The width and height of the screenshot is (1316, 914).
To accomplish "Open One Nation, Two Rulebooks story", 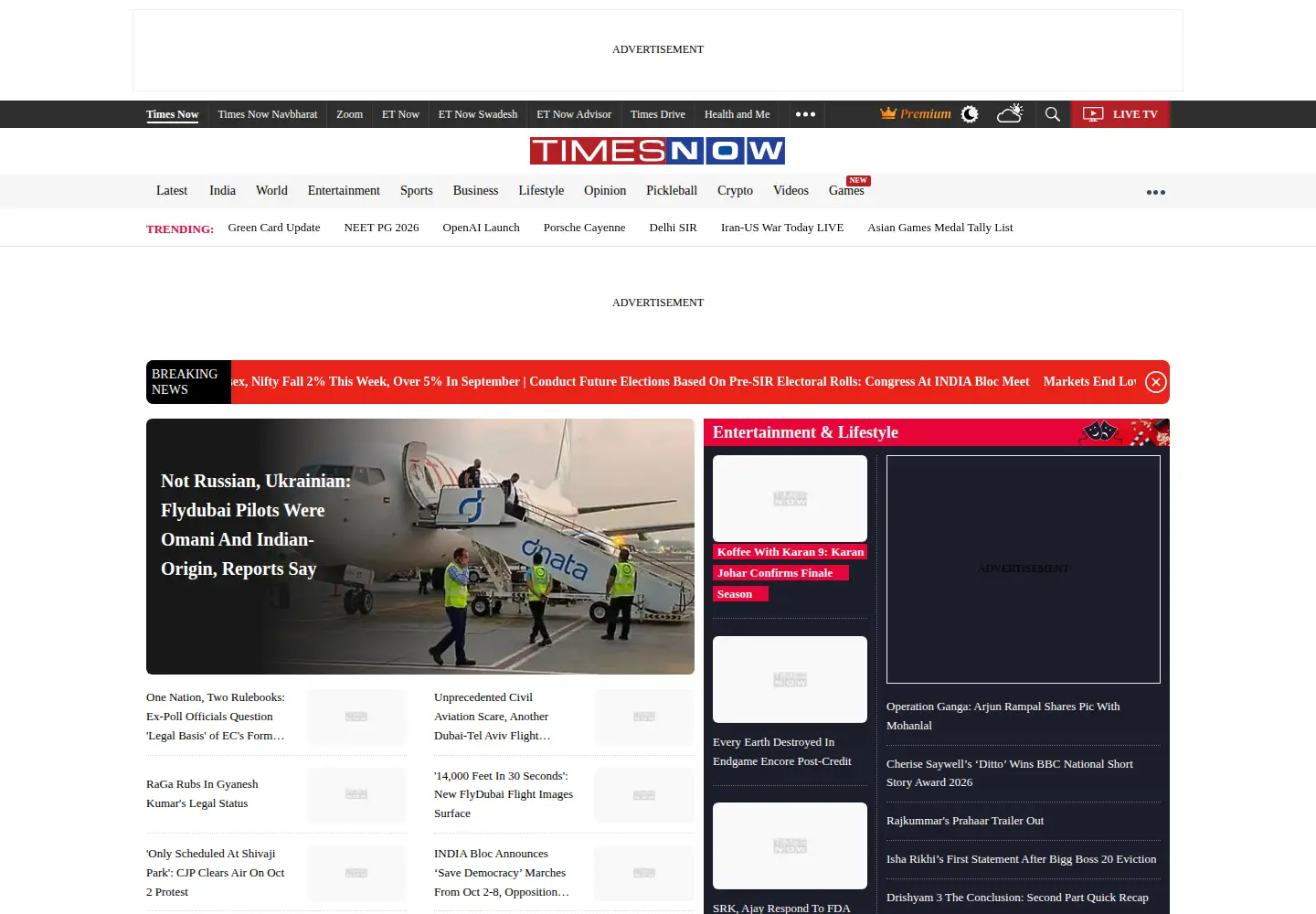I will click(x=216, y=717).
